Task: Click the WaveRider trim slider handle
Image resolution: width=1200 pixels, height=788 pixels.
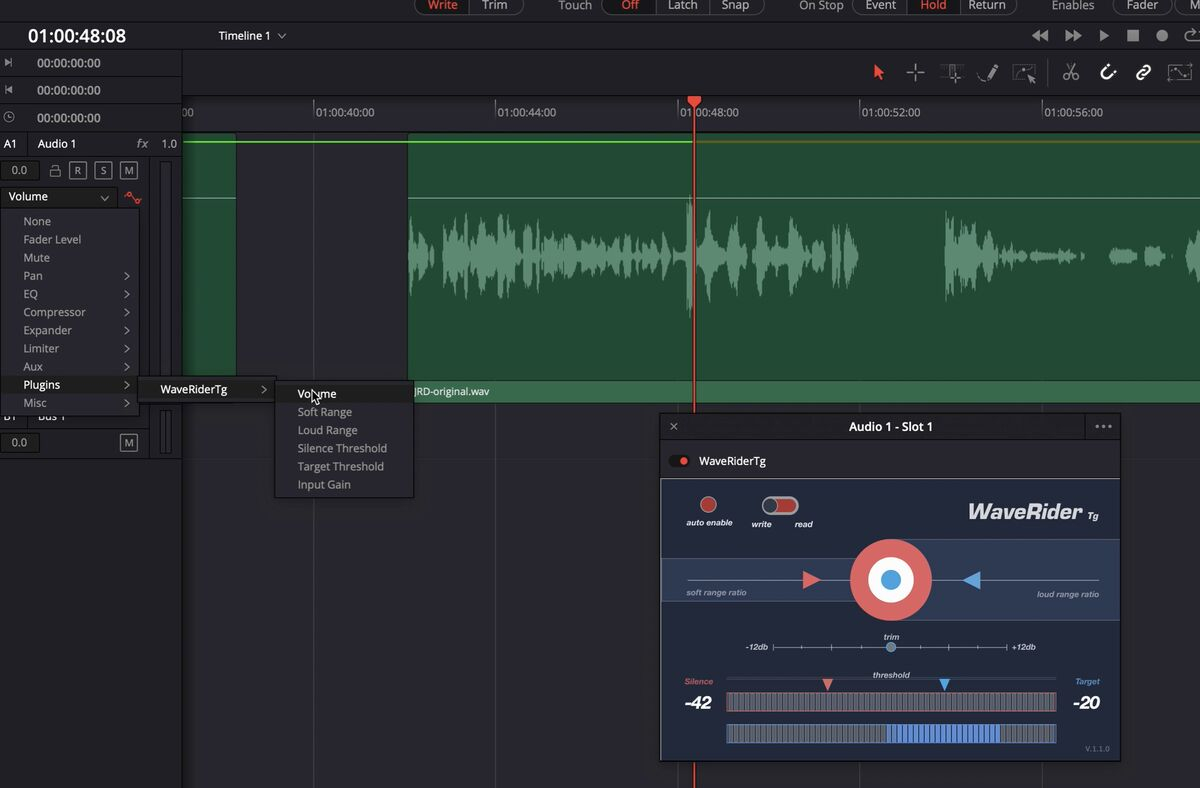Action: point(891,647)
